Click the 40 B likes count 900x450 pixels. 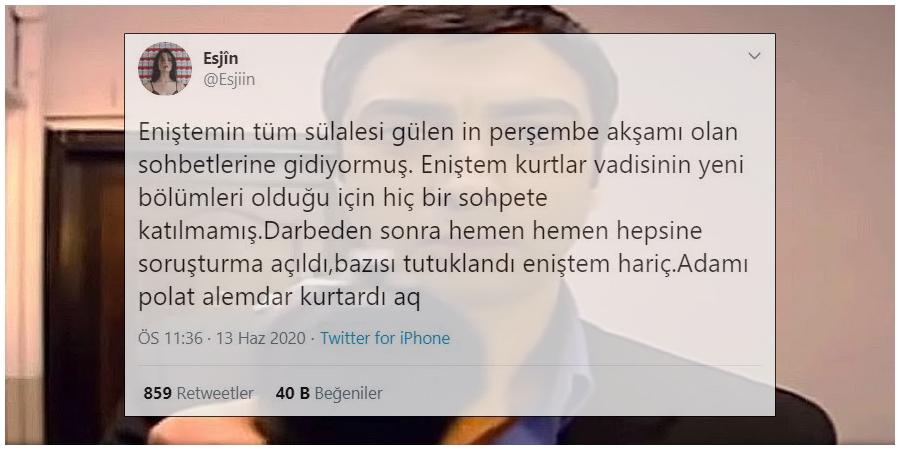(292, 393)
